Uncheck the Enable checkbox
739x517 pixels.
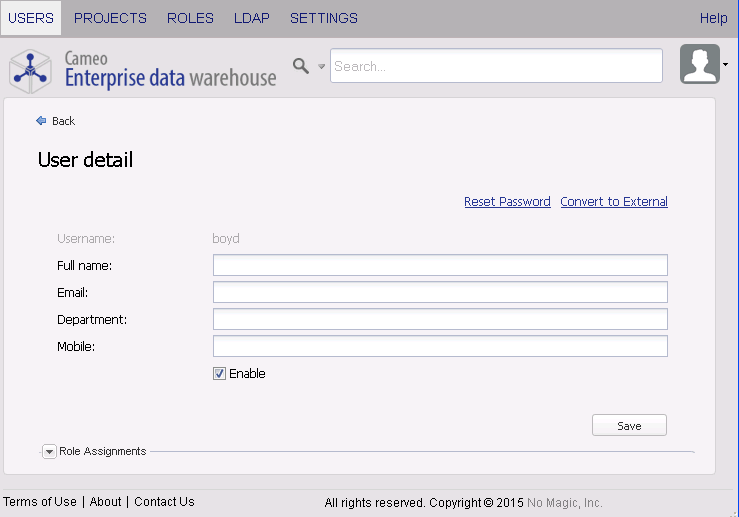pyautogui.click(x=219, y=374)
